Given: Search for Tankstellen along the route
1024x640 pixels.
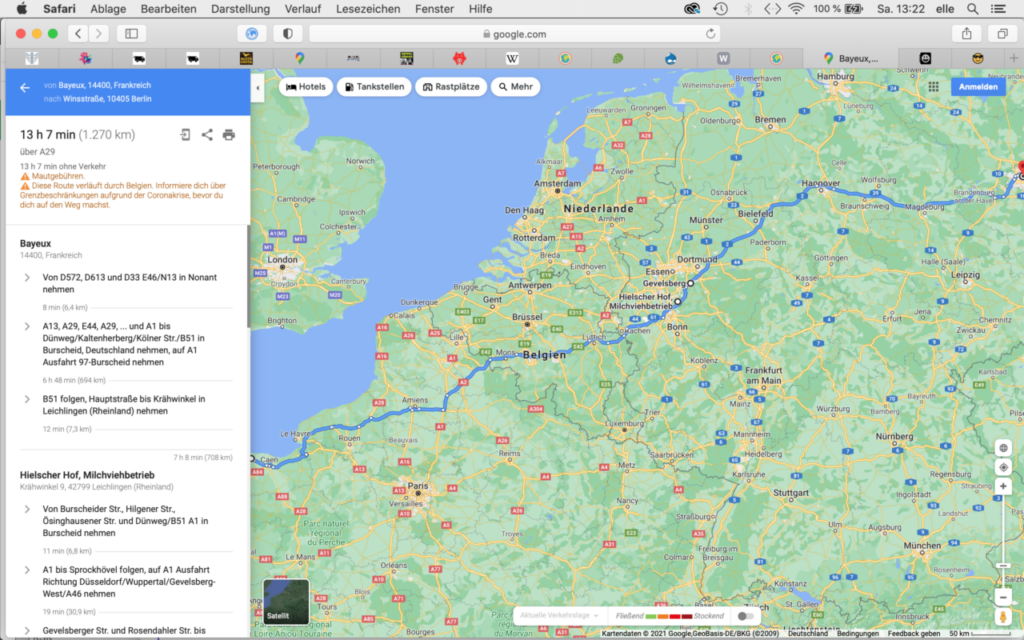Looking at the screenshot, I should (x=374, y=87).
